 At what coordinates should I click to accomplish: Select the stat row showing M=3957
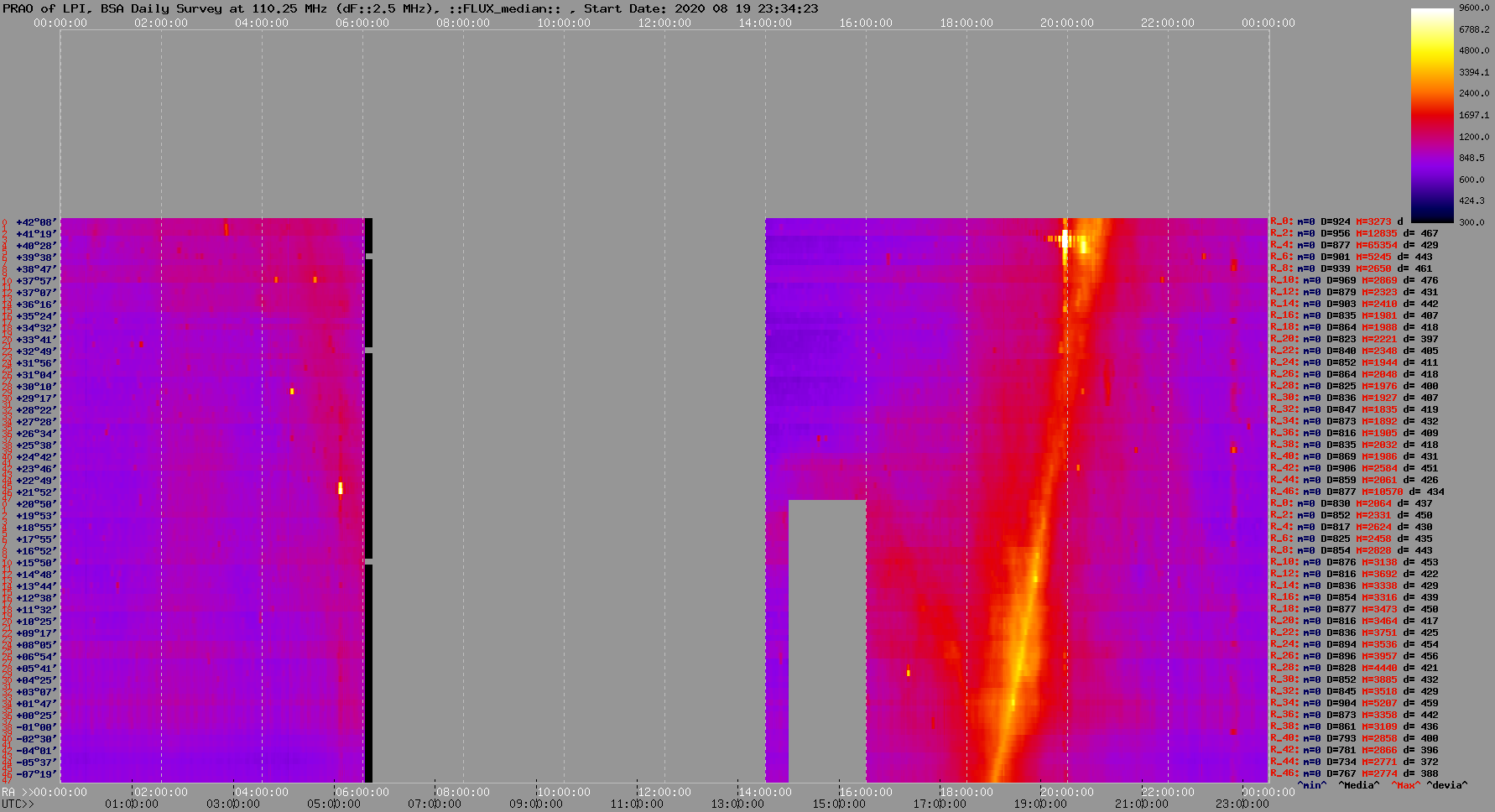coord(1354,656)
